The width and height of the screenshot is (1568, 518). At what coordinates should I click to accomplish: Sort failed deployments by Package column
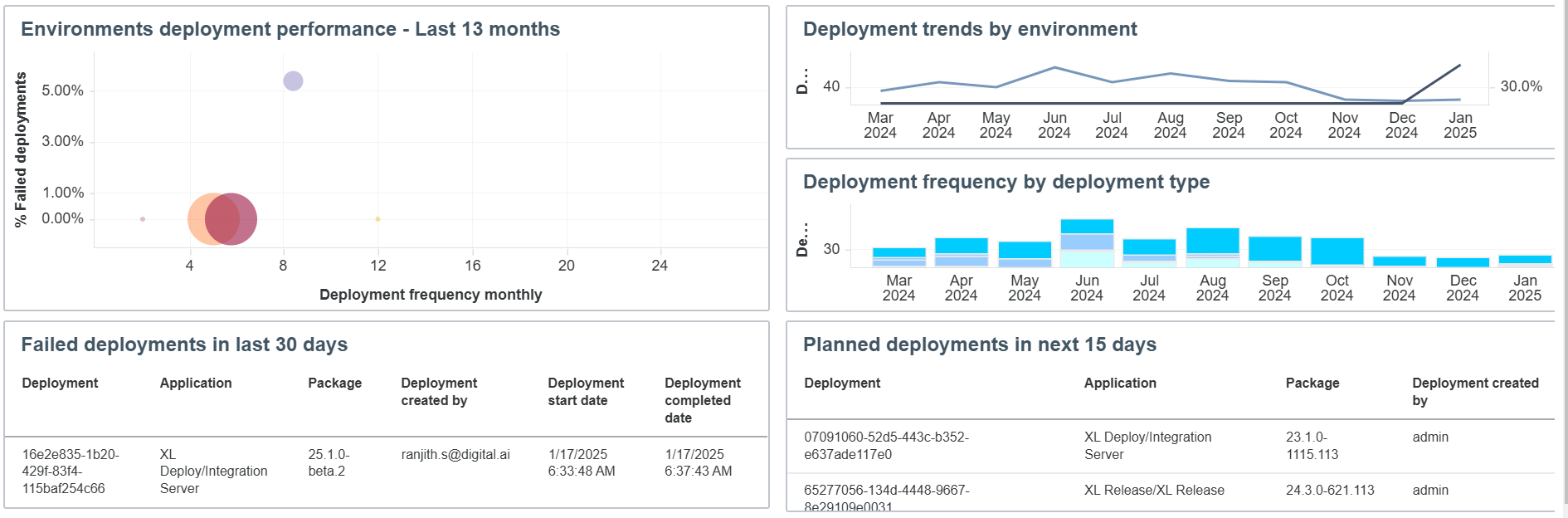coord(334,383)
